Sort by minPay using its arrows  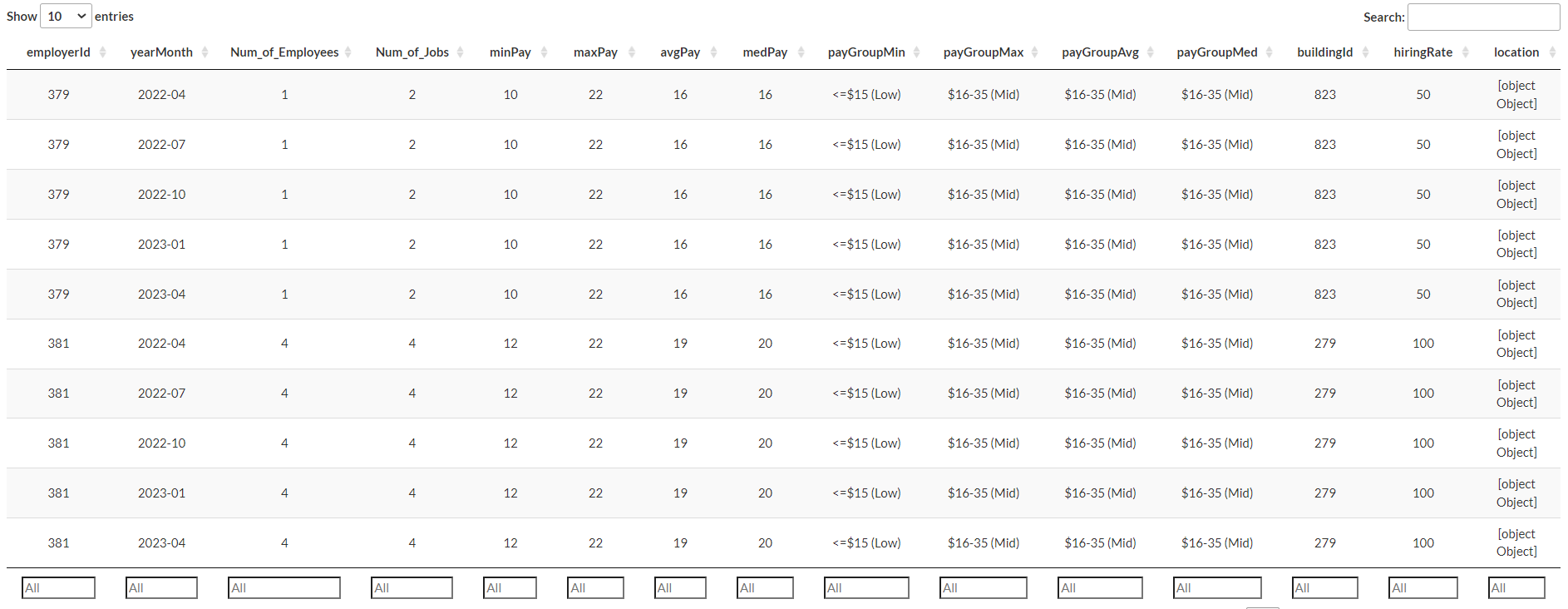(544, 52)
